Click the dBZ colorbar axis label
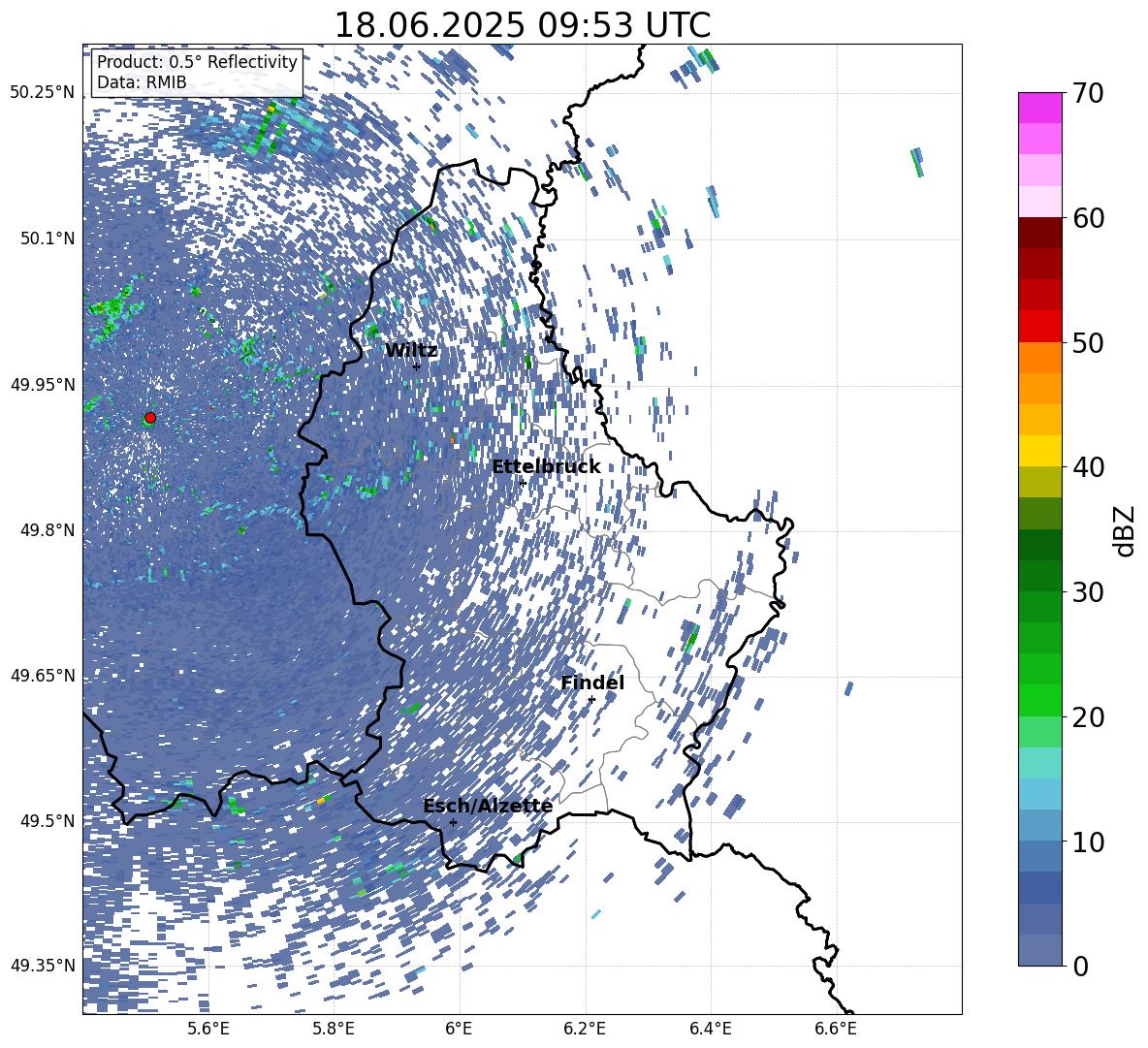This screenshot has height=1048, width=1148. click(x=1126, y=530)
